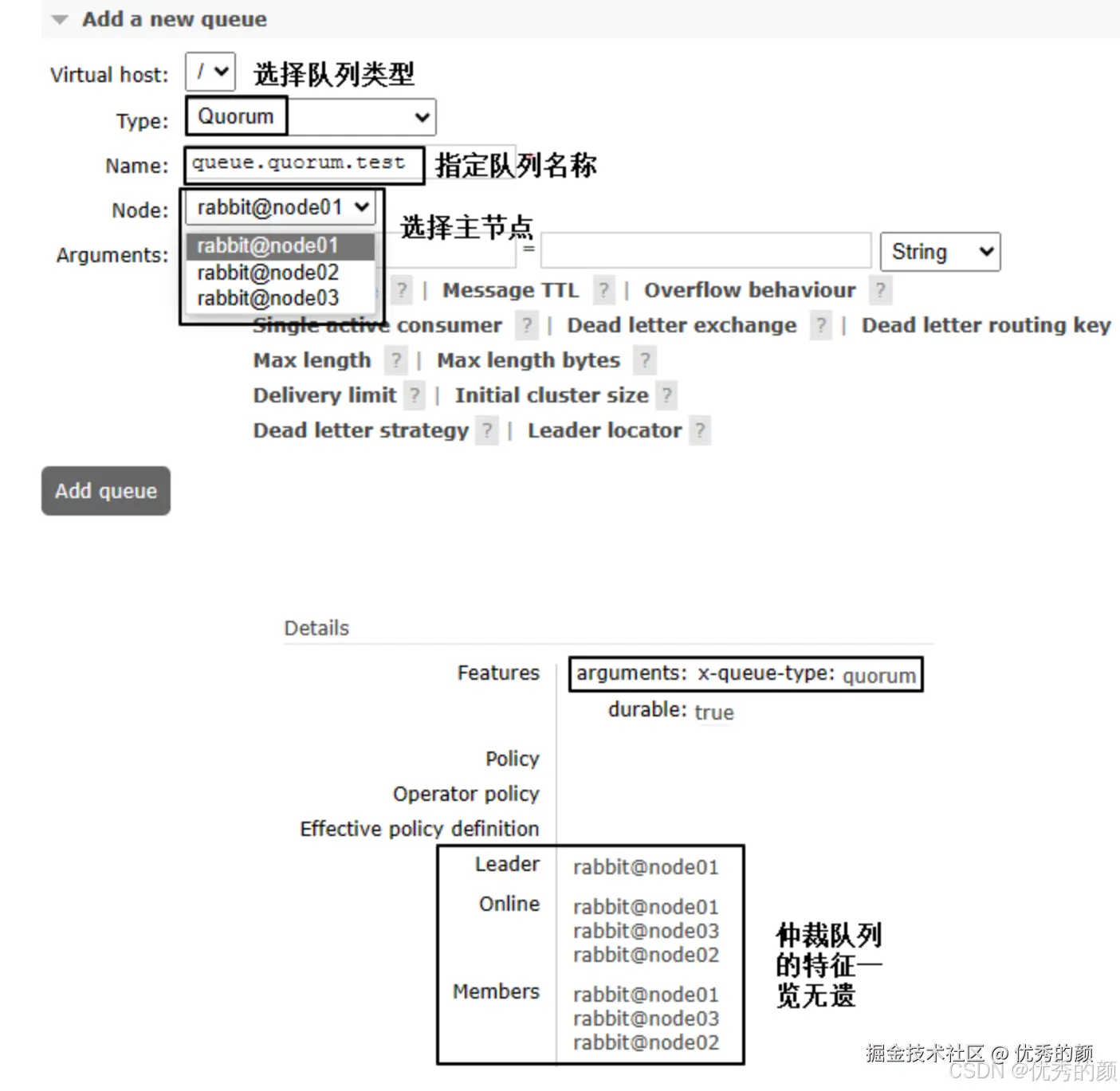Open help for Delivery limit

tap(415, 394)
